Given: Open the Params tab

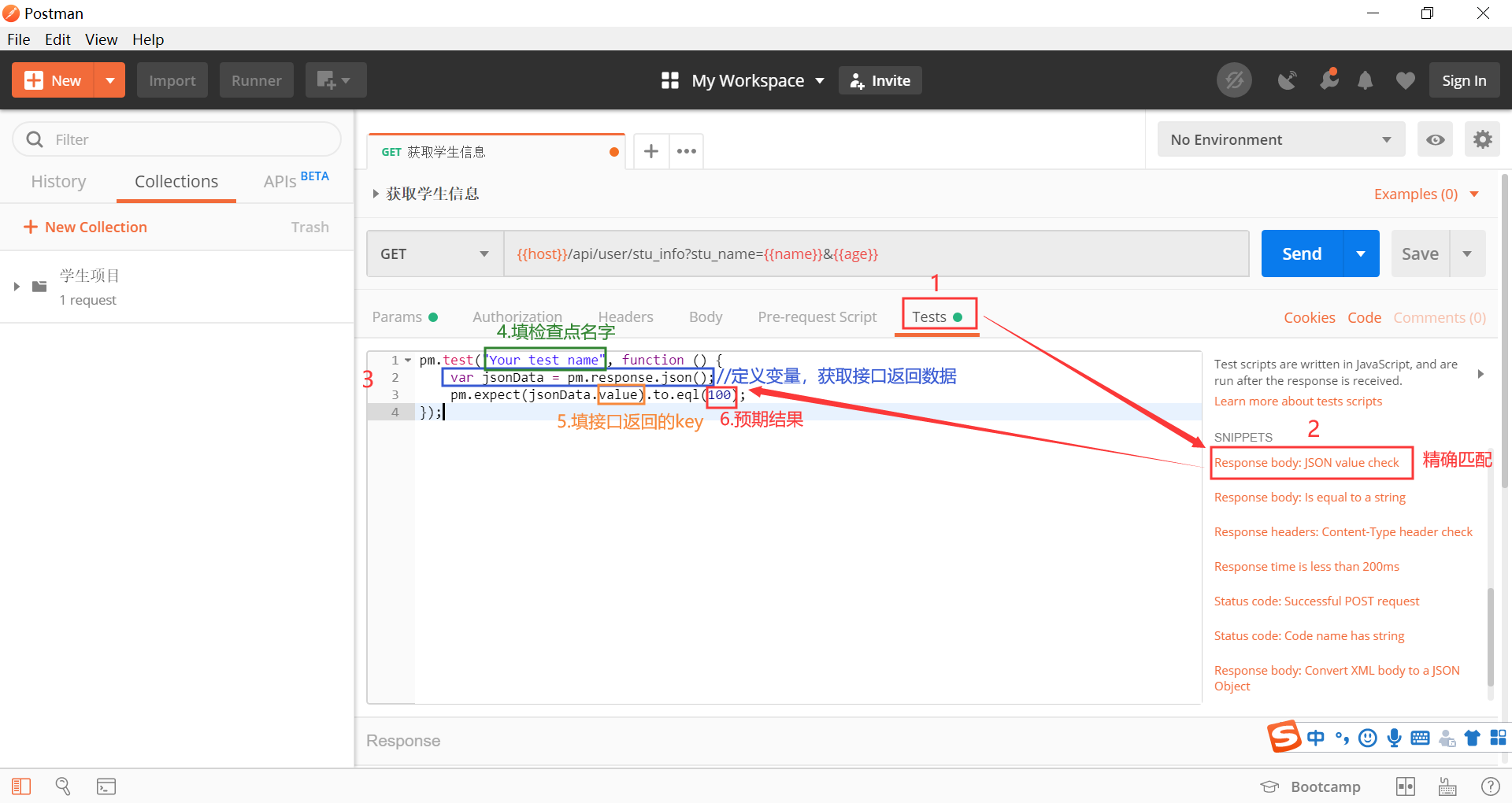Looking at the screenshot, I should [405, 316].
